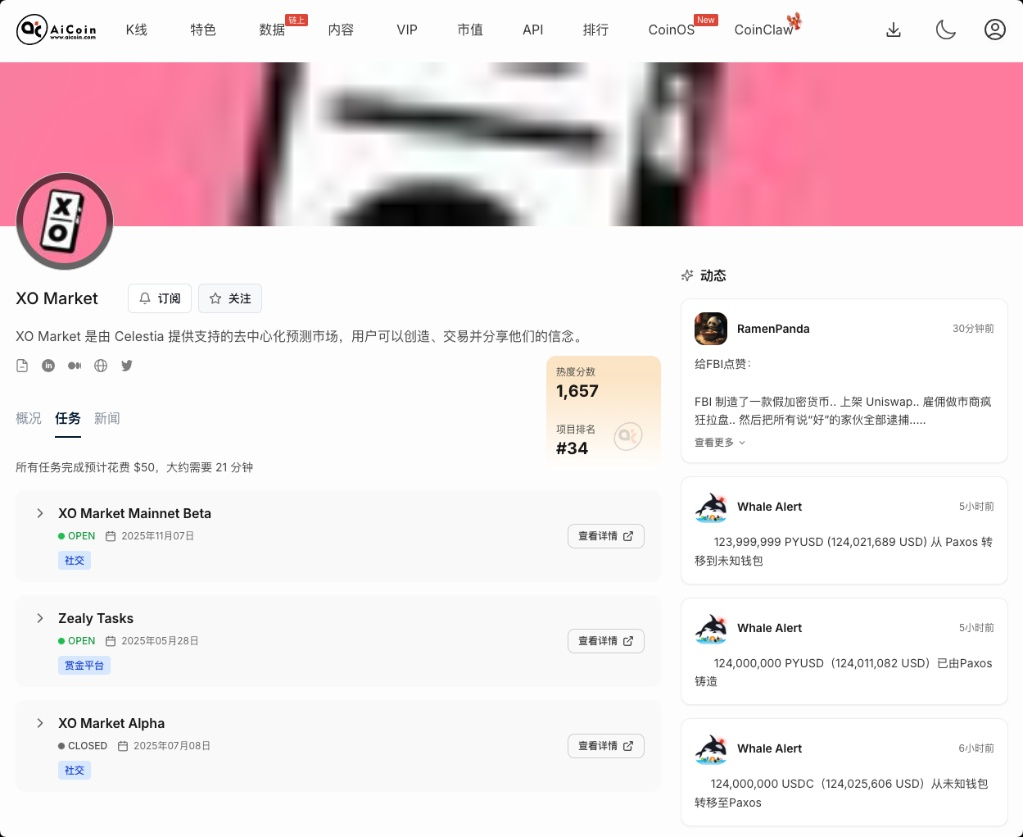
Task: Click the XO Market Mainnet Beta title
Action: click(x=134, y=513)
